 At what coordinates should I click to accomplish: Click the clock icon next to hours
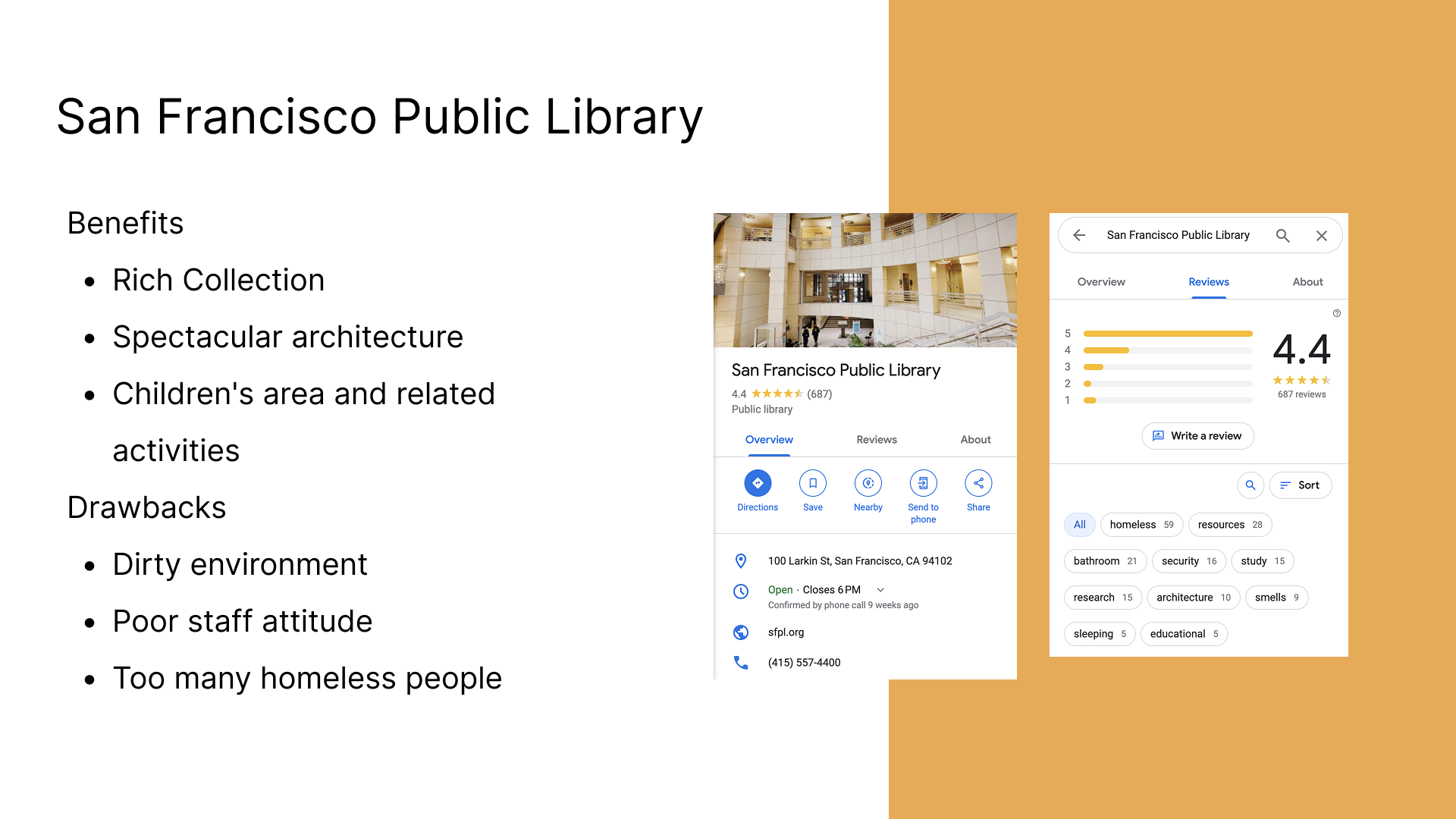[x=741, y=591]
